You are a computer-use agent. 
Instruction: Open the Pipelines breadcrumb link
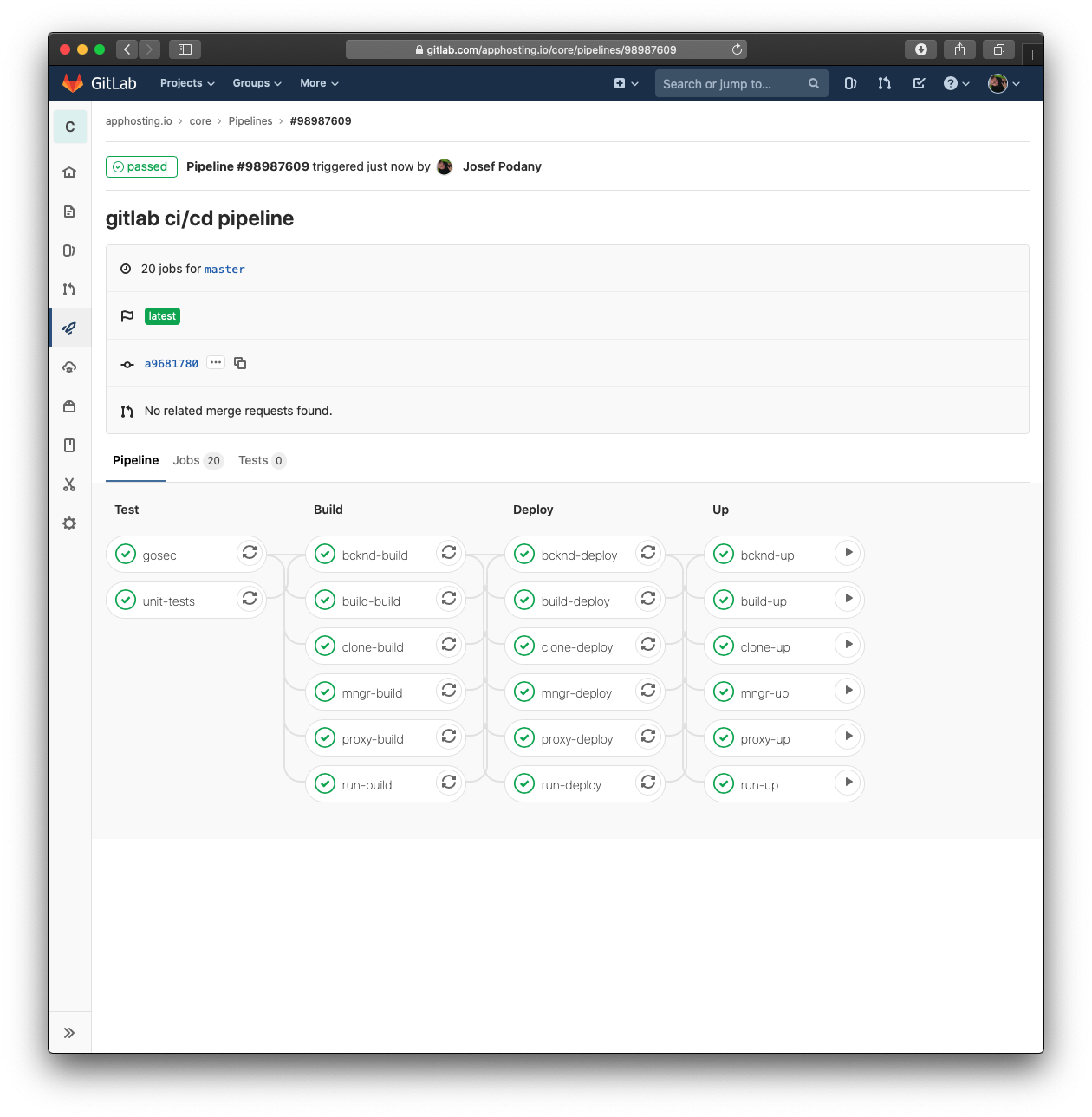tap(250, 121)
